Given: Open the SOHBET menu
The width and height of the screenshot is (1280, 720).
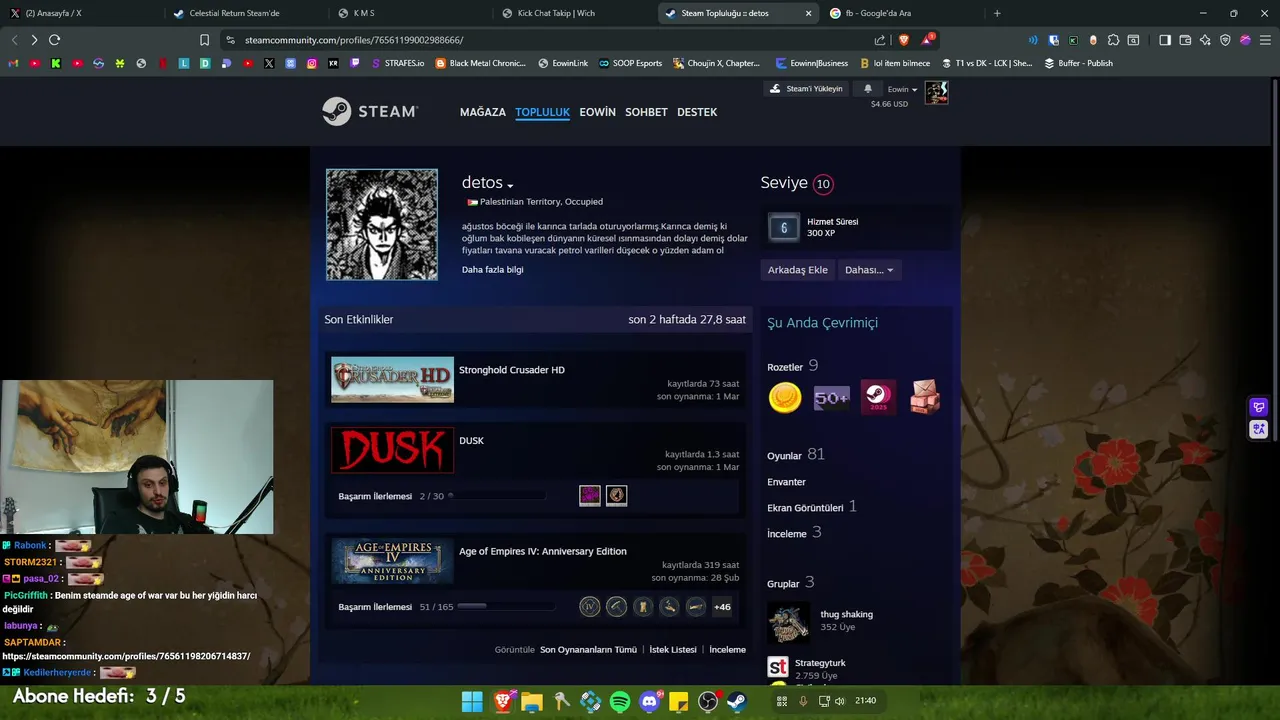Looking at the screenshot, I should [x=646, y=112].
